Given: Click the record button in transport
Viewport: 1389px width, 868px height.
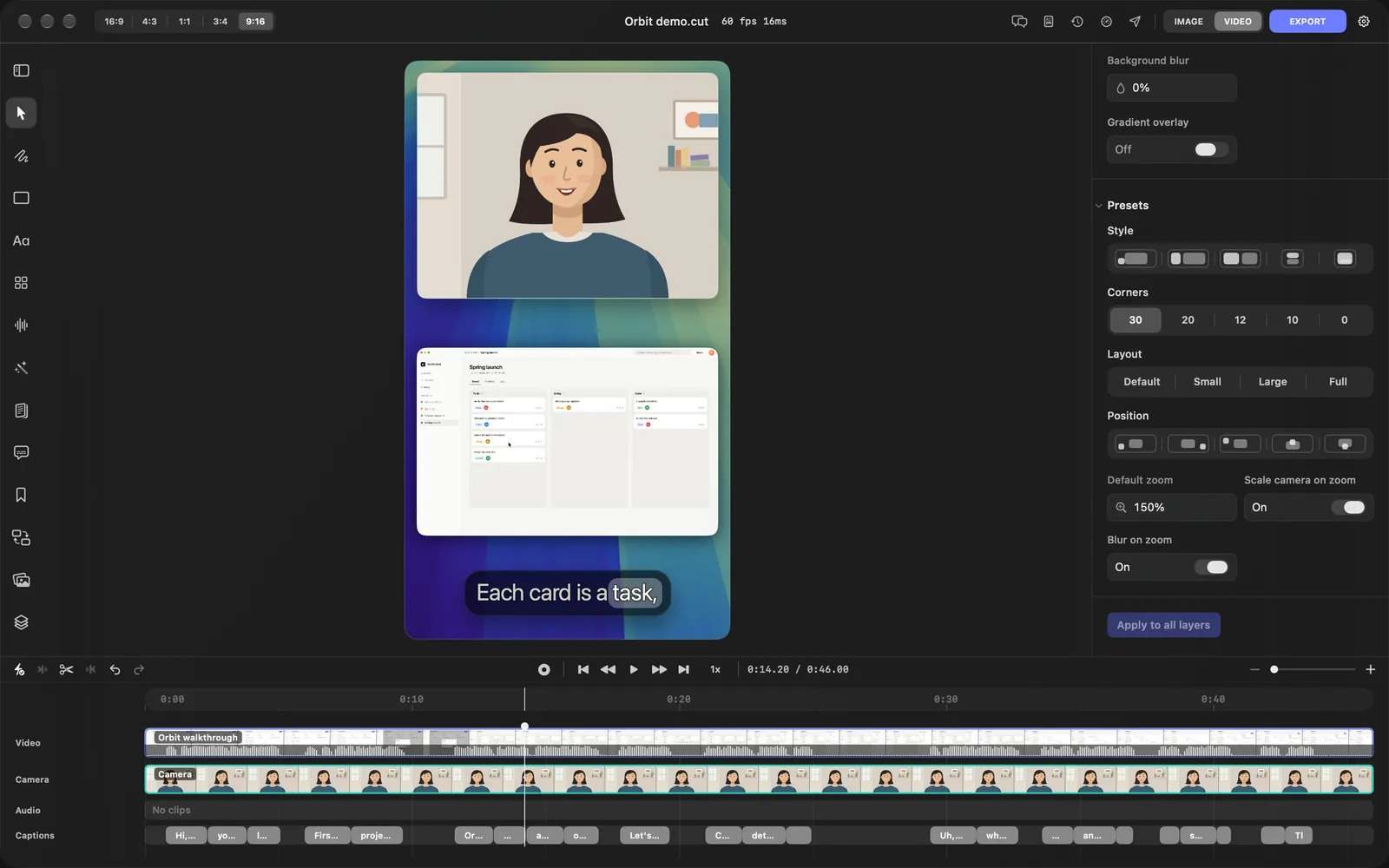Looking at the screenshot, I should (x=544, y=669).
